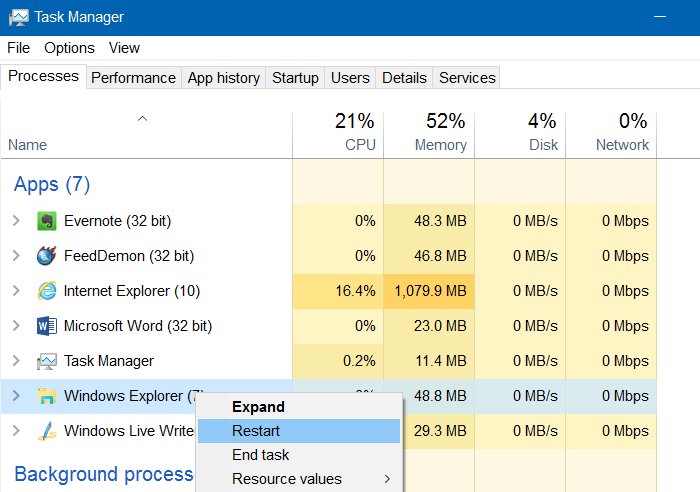Click the Windows Explorer folder icon
The image size is (700, 492).
coord(46,396)
